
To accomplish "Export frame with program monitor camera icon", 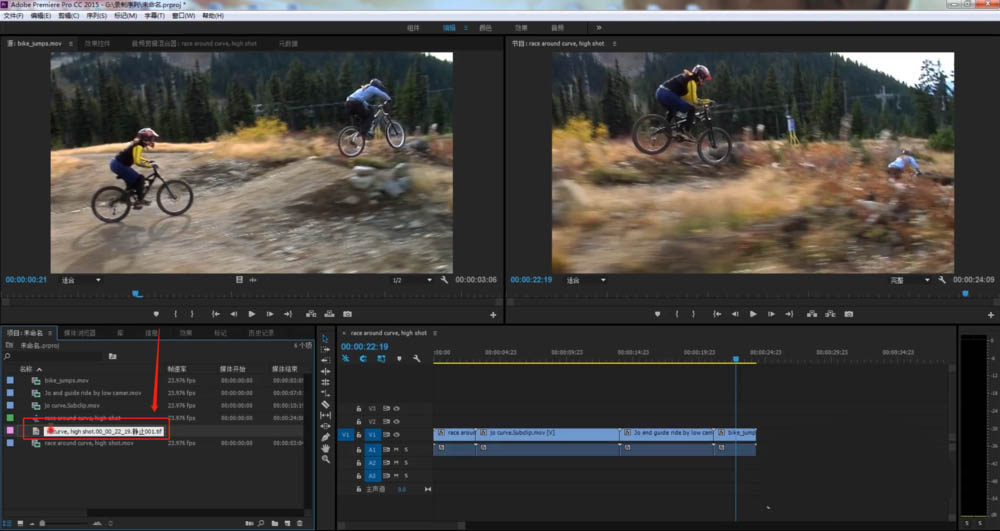I will pos(848,314).
